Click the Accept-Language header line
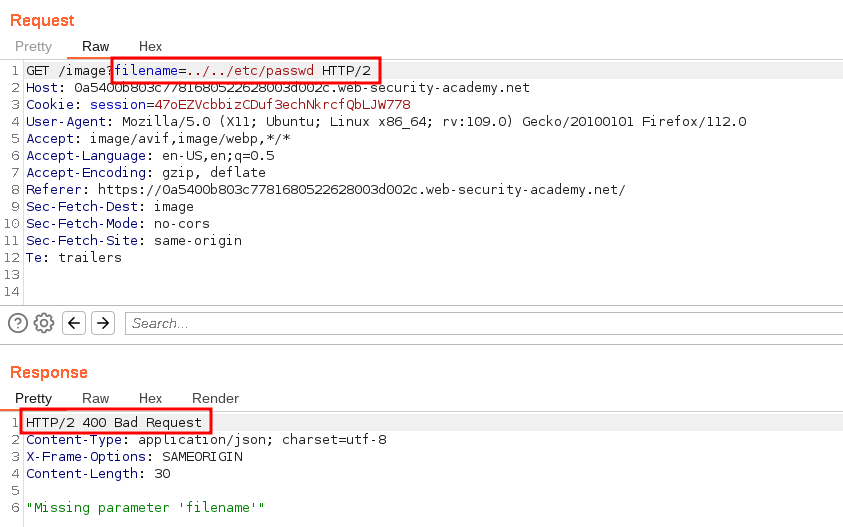 (x=150, y=155)
